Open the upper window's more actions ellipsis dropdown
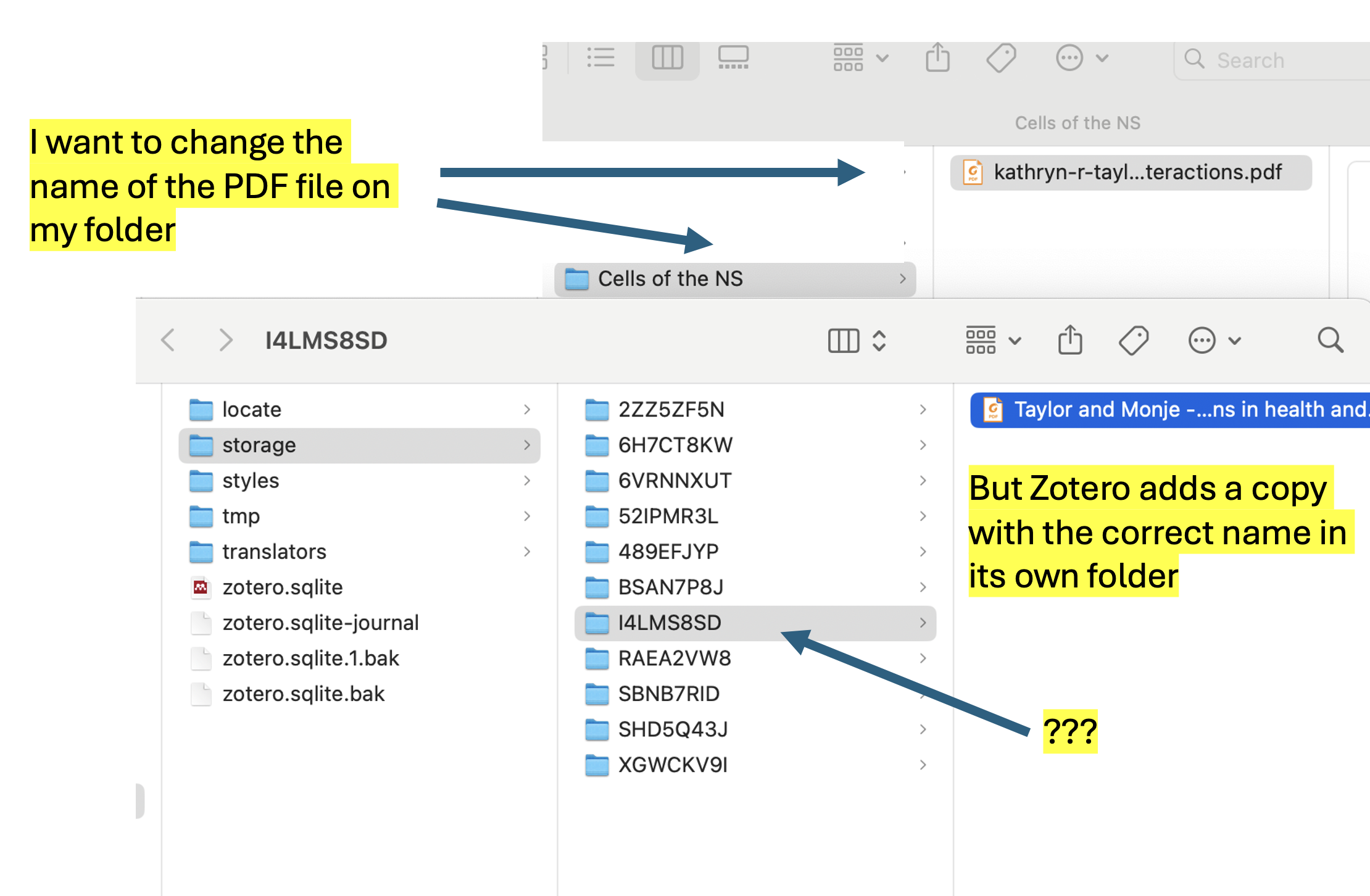The image size is (1370, 896). point(1081,58)
